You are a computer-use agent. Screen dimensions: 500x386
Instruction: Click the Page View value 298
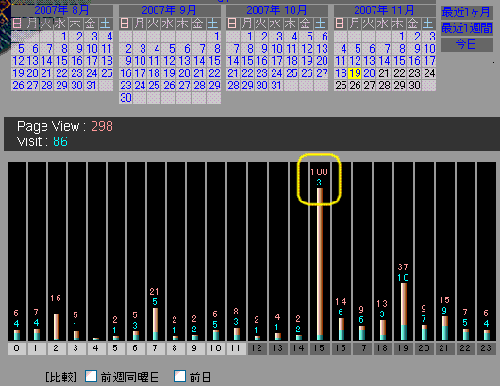[102, 126]
